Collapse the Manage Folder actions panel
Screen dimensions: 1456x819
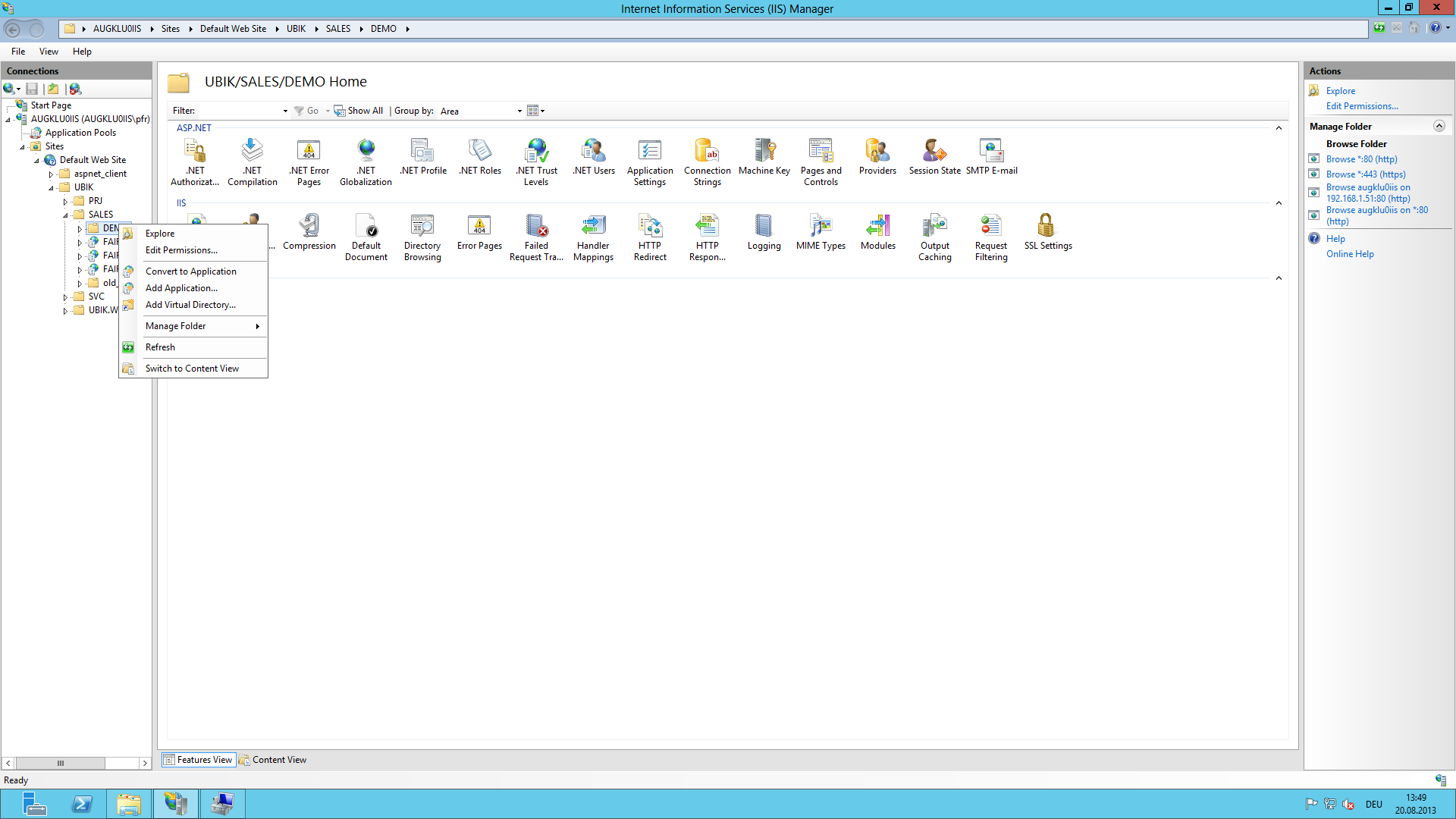tap(1439, 127)
